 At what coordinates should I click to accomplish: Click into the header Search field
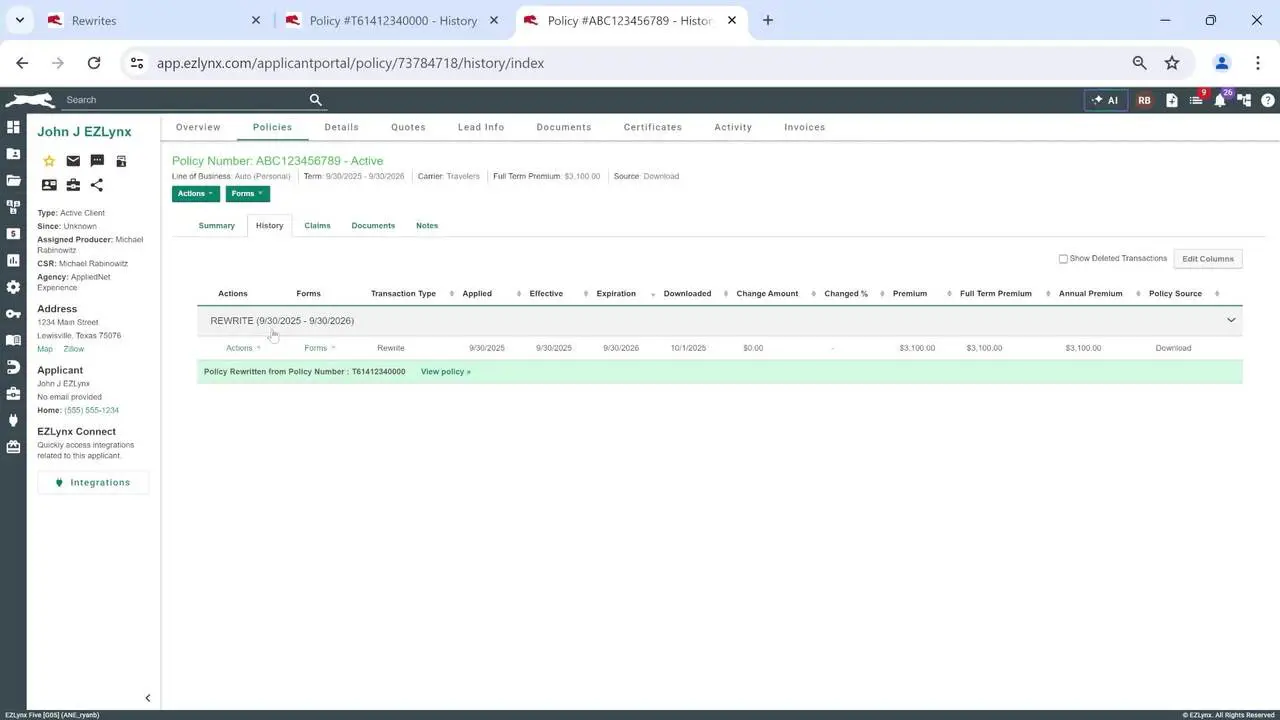pos(185,100)
